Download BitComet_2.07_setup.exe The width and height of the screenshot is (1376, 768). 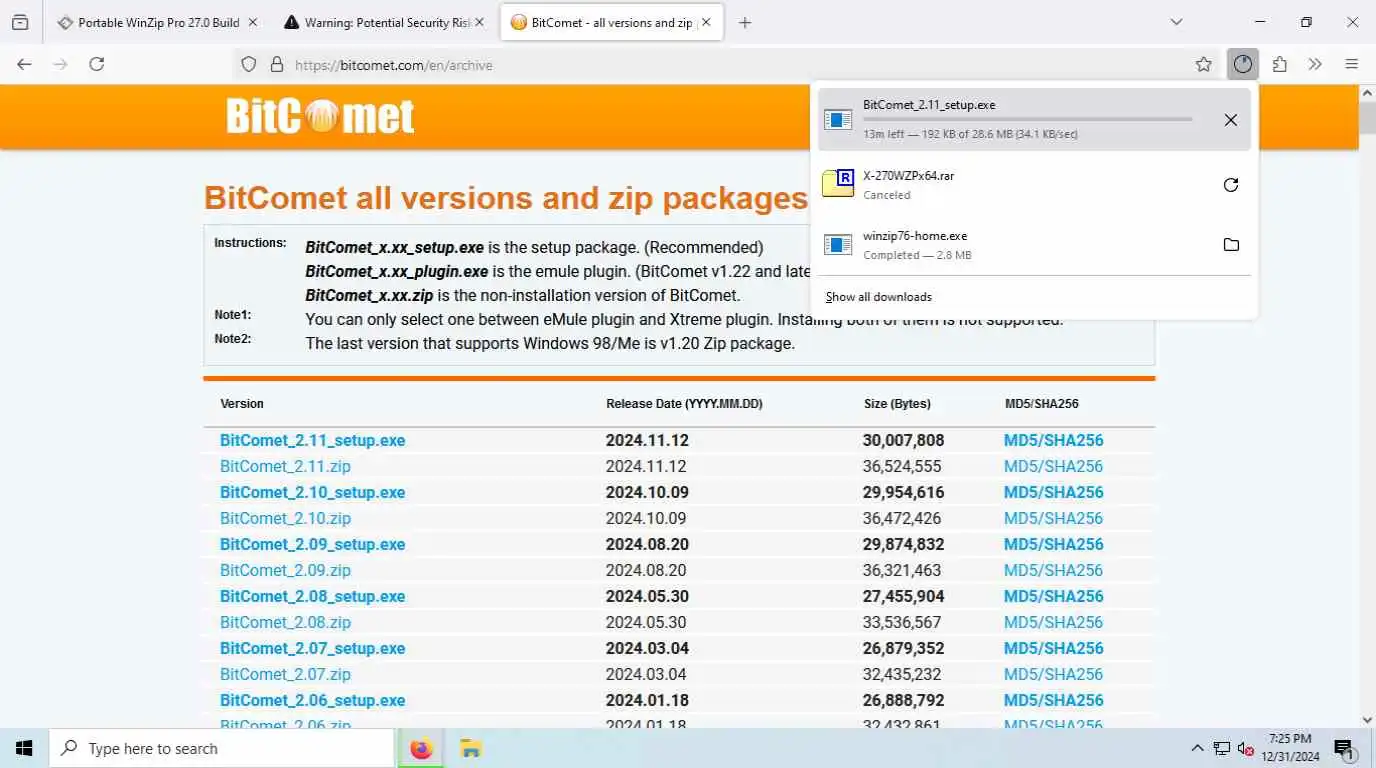pyautogui.click(x=312, y=648)
